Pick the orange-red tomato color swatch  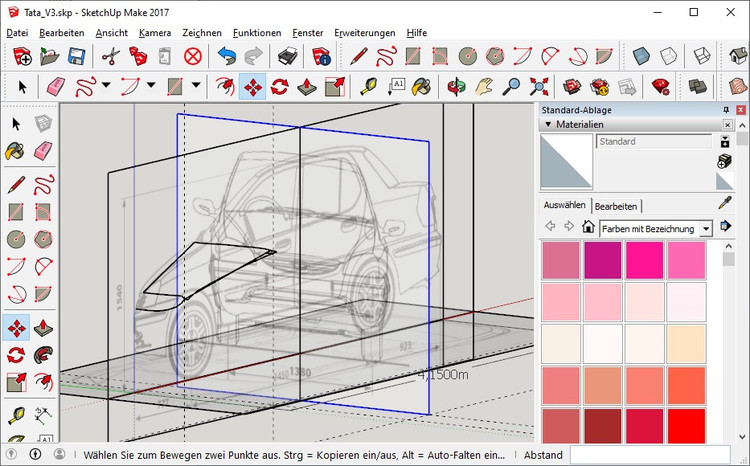click(686, 386)
